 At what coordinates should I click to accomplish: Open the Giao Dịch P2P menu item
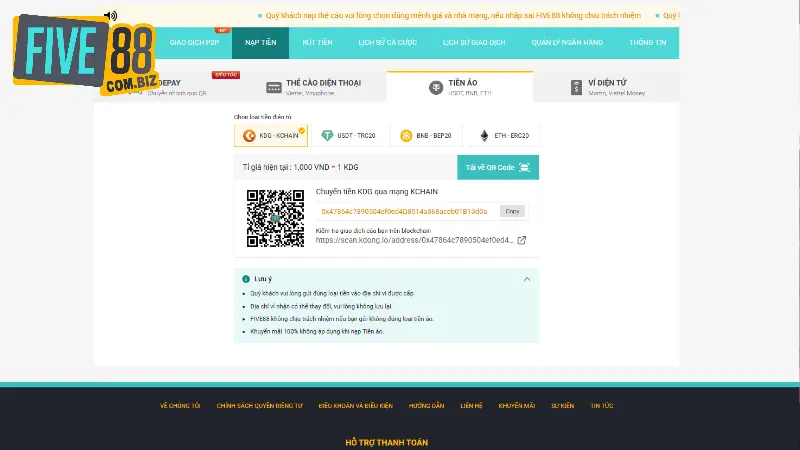coord(194,43)
